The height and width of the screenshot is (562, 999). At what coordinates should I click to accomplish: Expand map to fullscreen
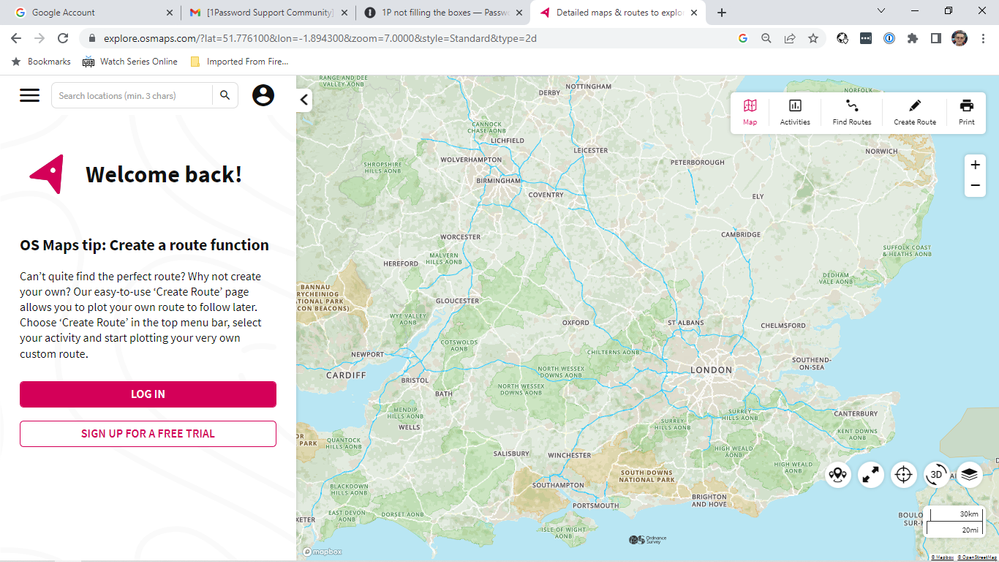(x=871, y=475)
